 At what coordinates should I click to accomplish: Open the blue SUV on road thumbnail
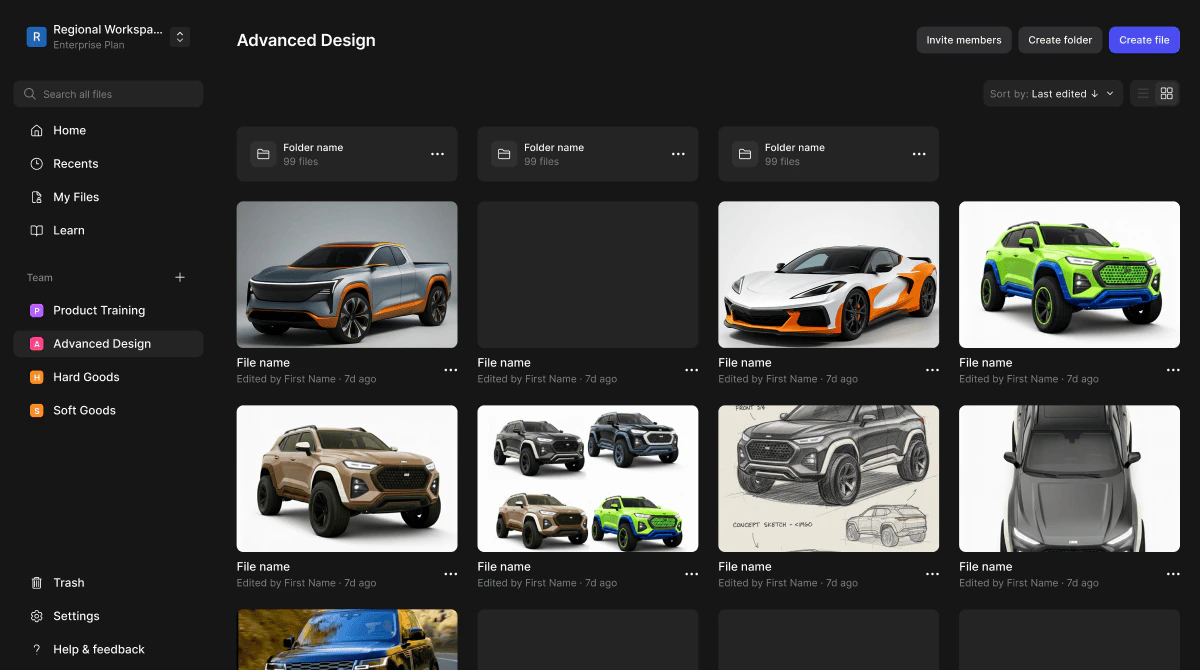(x=347, y=640)
